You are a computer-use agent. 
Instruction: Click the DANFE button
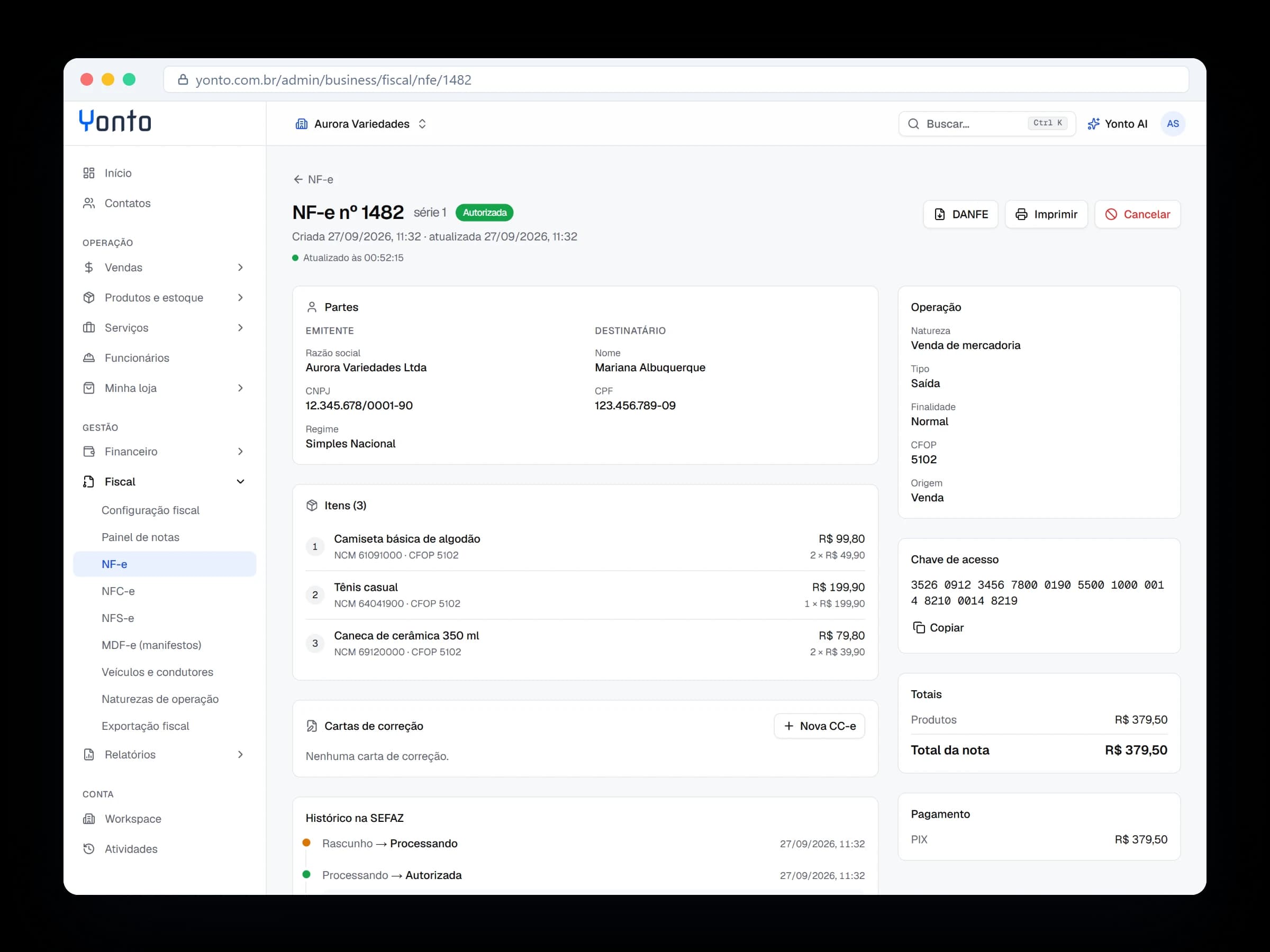(960, 214)
